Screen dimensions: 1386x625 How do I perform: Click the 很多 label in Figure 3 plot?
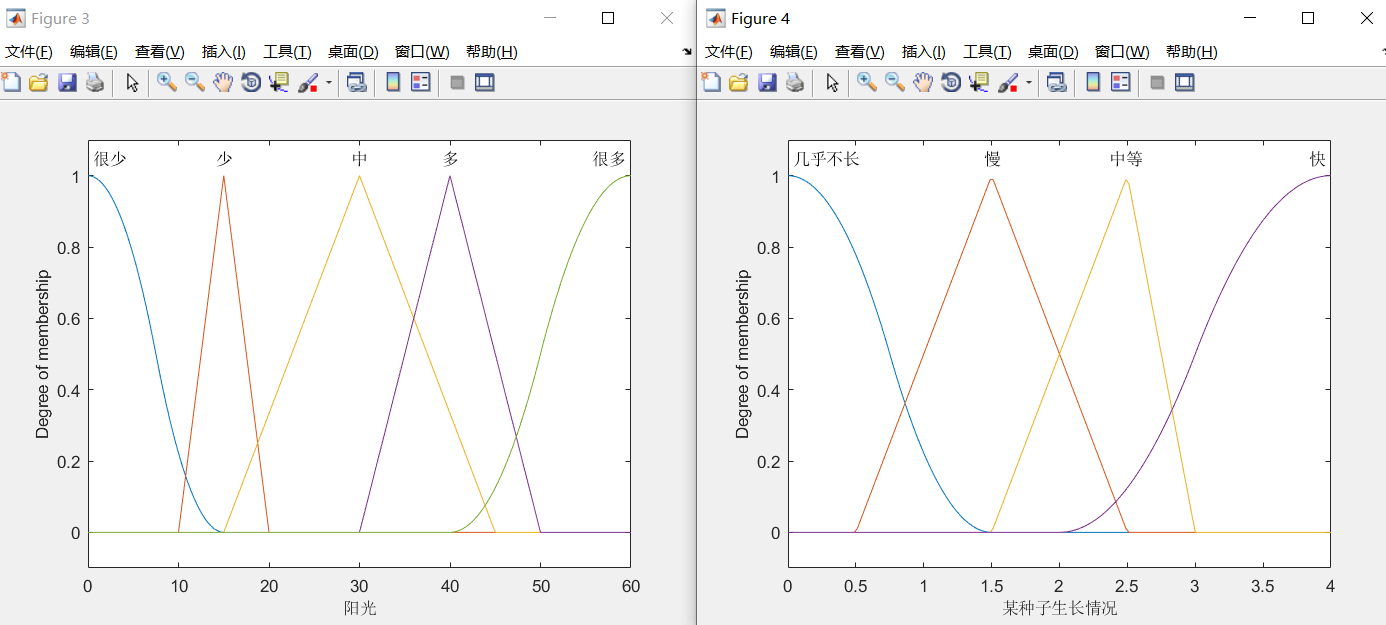[x=609, y=159]
